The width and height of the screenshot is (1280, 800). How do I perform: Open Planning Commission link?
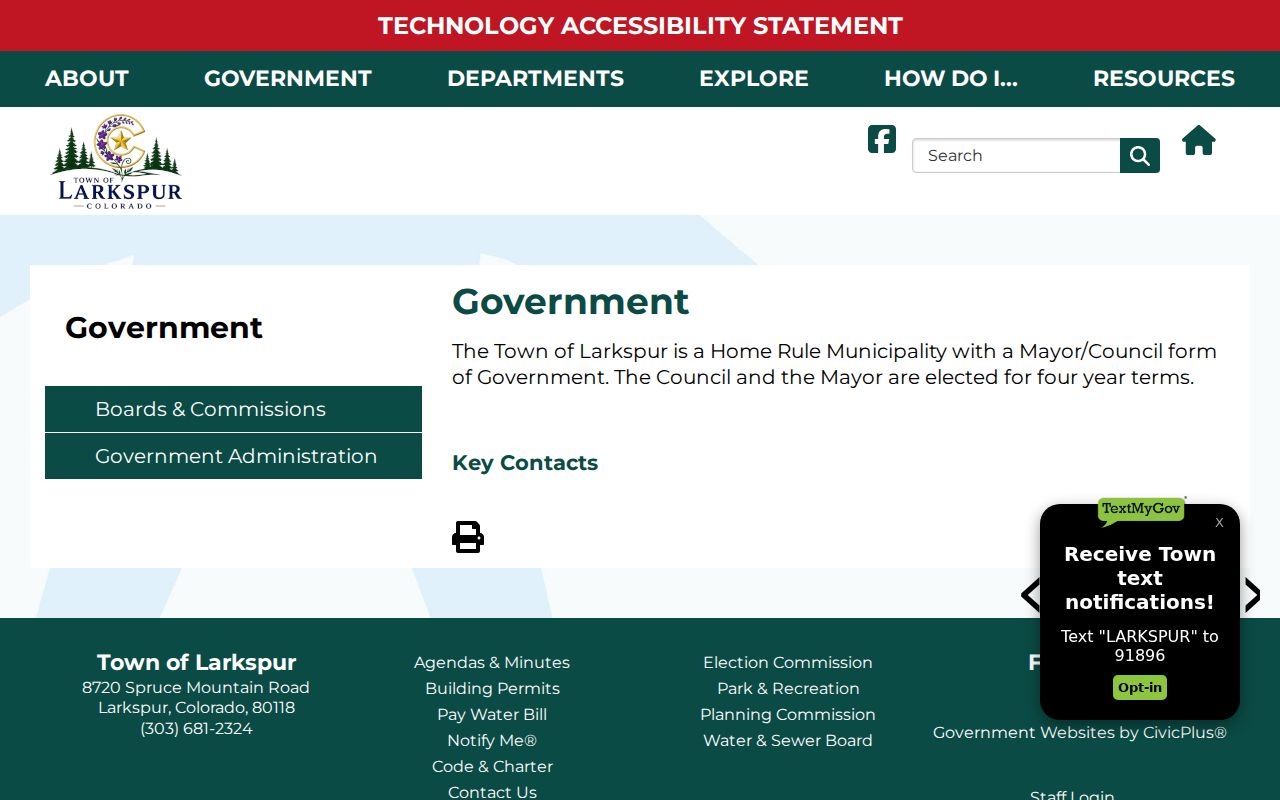pyautogui.click(x=788, y=714)
